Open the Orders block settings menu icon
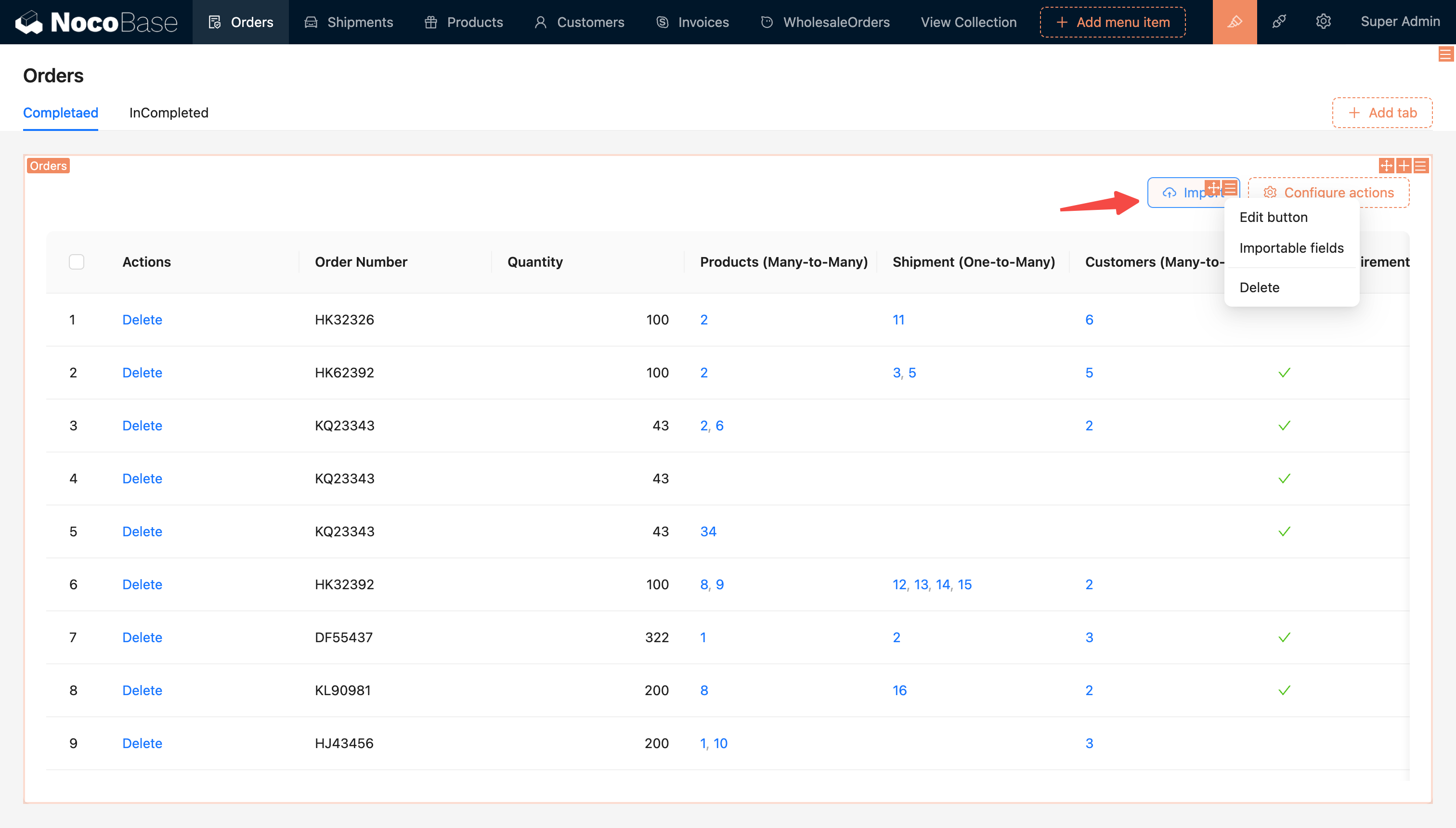Image resolution: width=1456 pixels, height=828 pixels. click(x=1421, y=166)
